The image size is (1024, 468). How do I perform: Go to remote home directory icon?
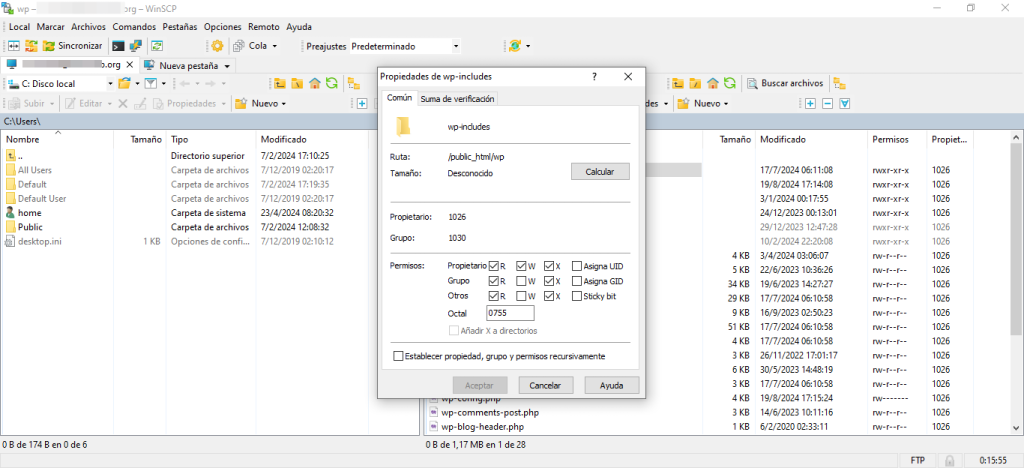tap(712, 84)
